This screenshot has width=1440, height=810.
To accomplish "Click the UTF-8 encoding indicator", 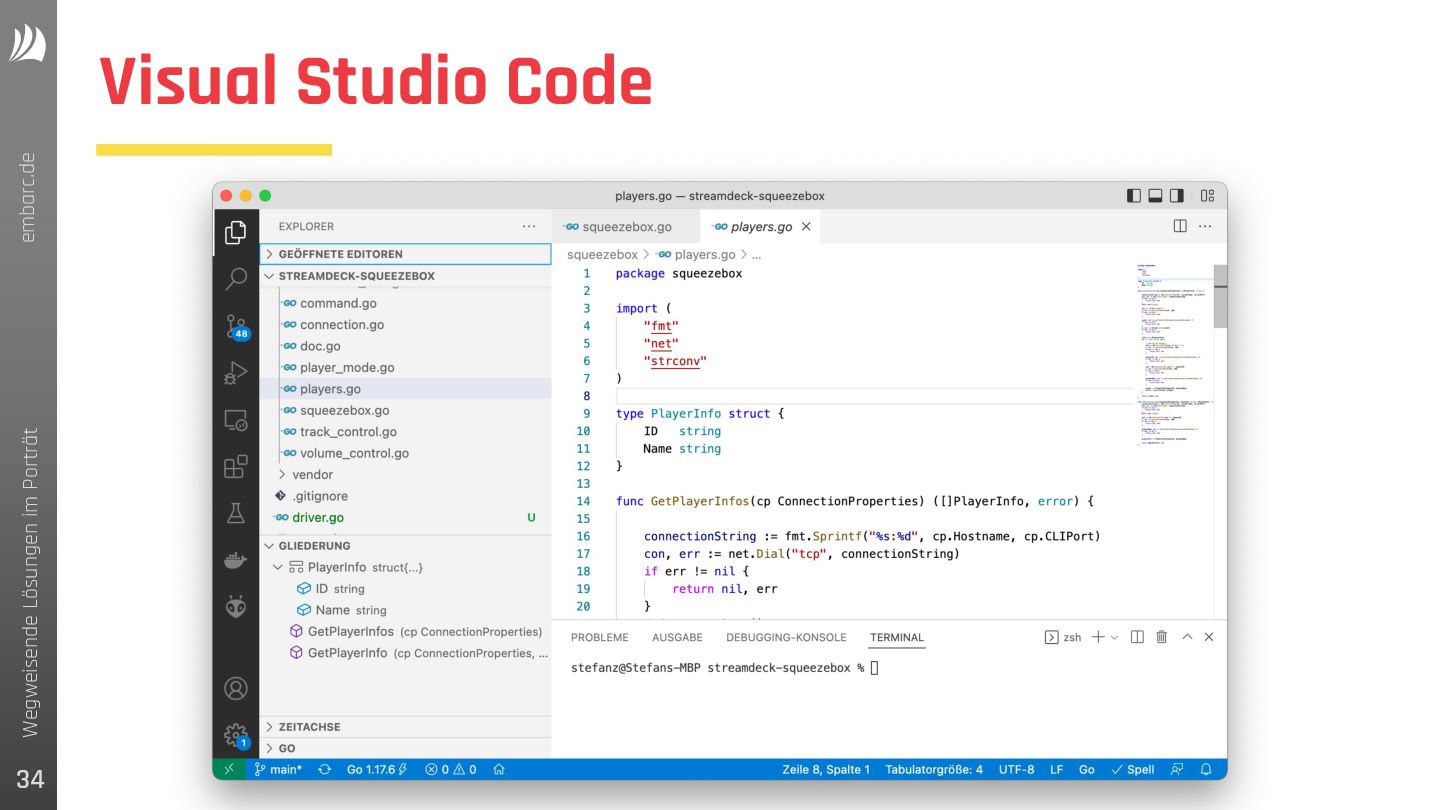I will click(1016, 769).
